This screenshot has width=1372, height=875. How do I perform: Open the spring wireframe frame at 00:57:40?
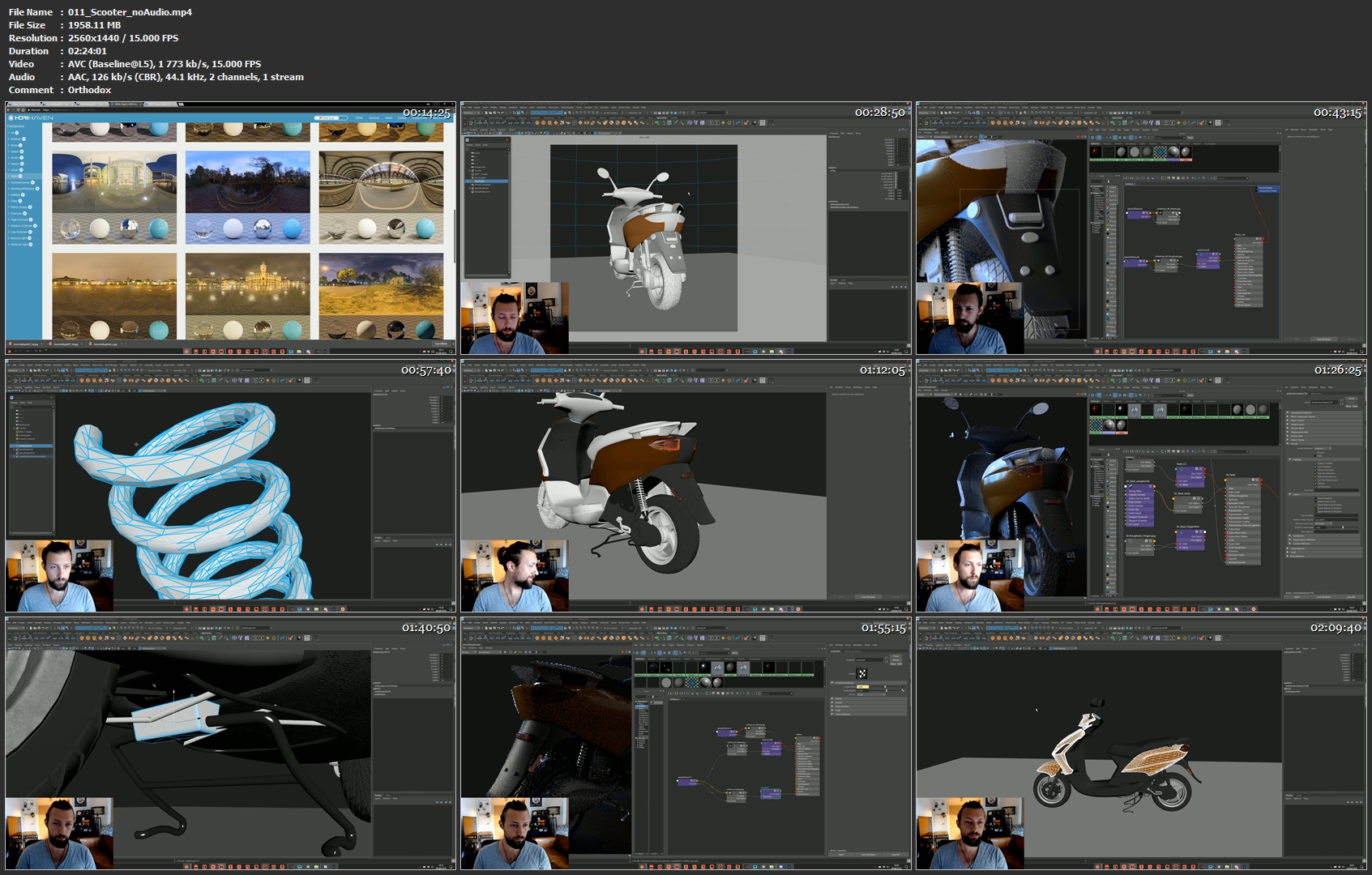pos(230,486)
